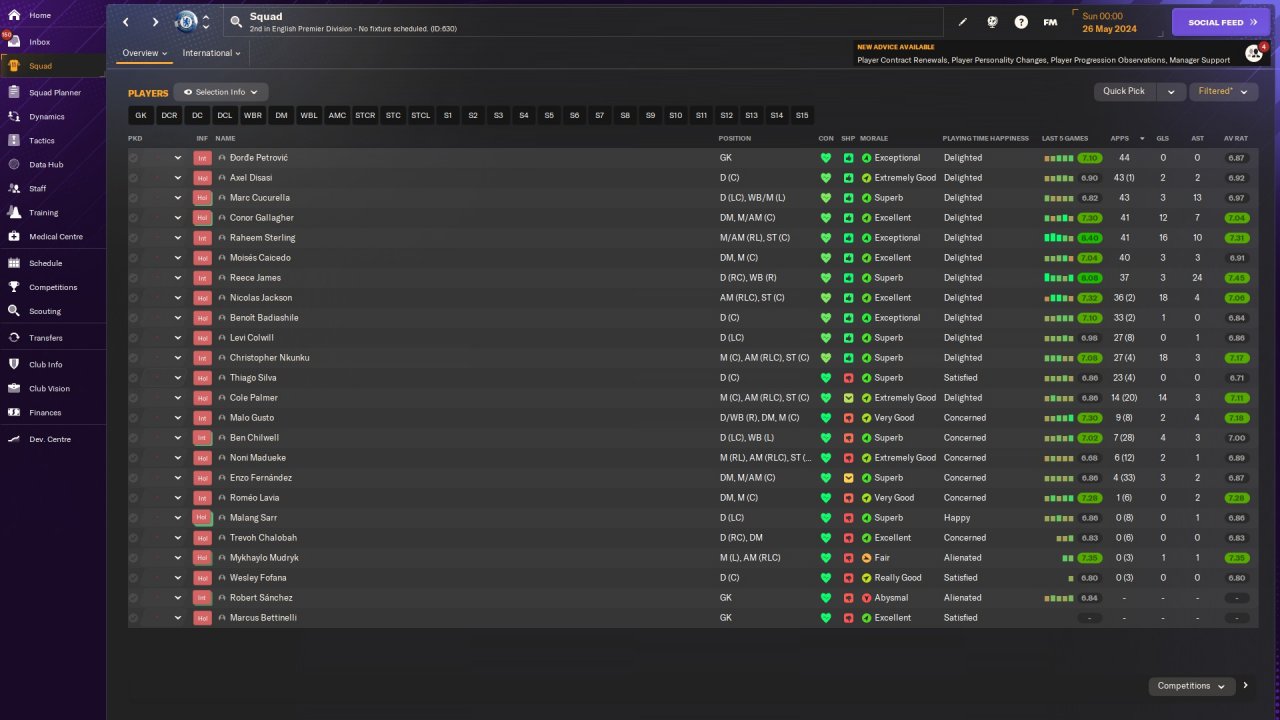Sort by the AV RAT column header
The image size is (1280, 720).
1235,138
